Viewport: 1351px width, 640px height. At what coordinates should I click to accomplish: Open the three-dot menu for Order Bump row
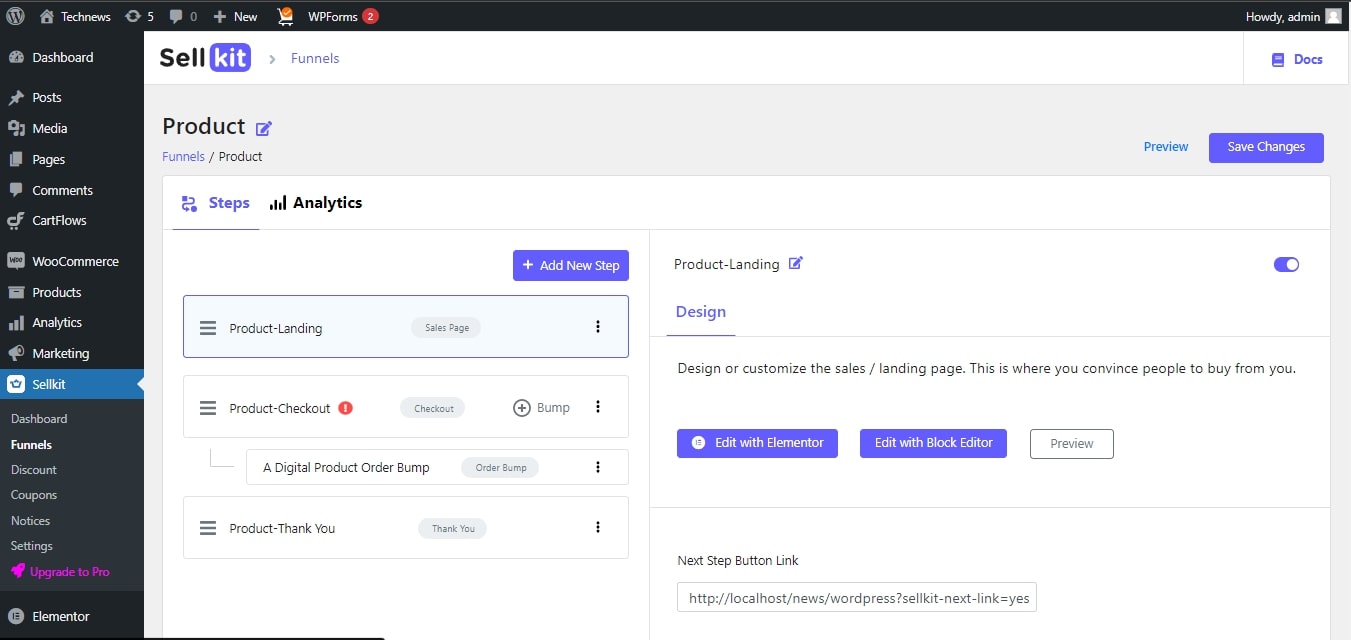[598, 467]
